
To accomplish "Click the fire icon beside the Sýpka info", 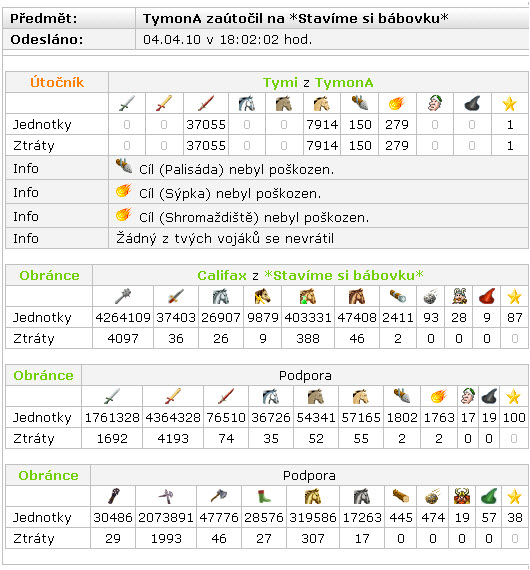I will [x=124, y=190].
